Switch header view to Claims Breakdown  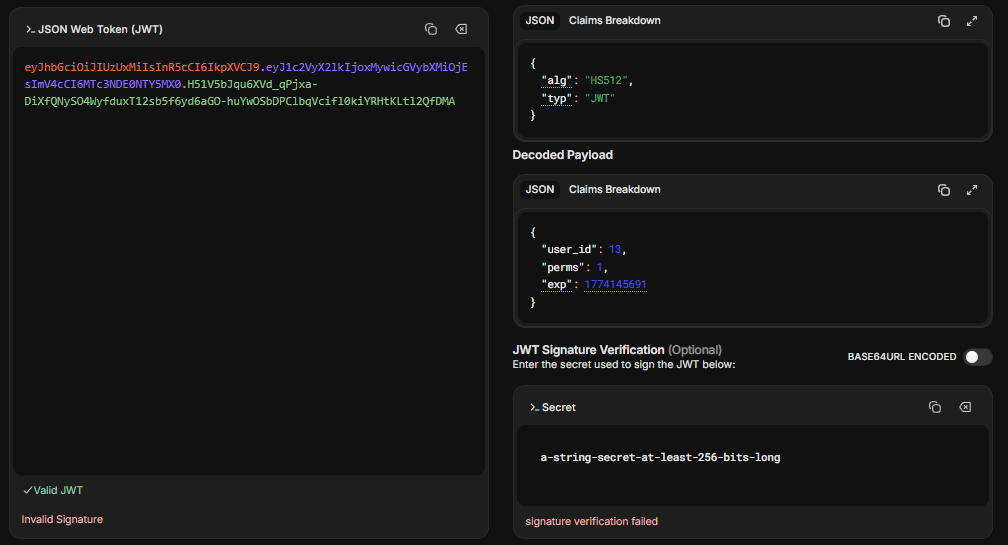pos(614,21)
